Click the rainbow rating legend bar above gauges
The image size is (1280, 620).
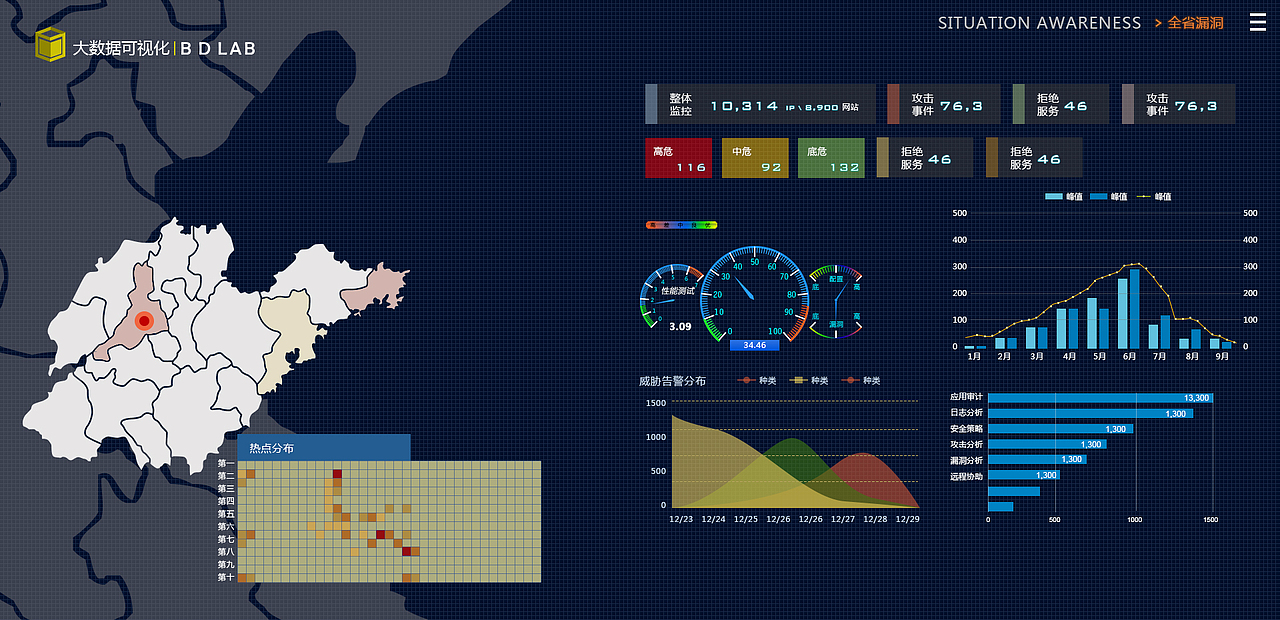click(681, 225)
